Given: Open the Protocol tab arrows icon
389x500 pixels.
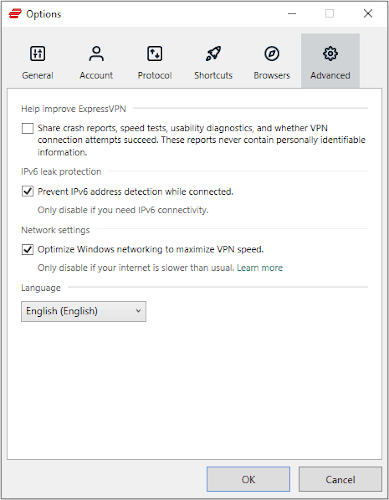Looking at the screenshot, I should 155,54.
